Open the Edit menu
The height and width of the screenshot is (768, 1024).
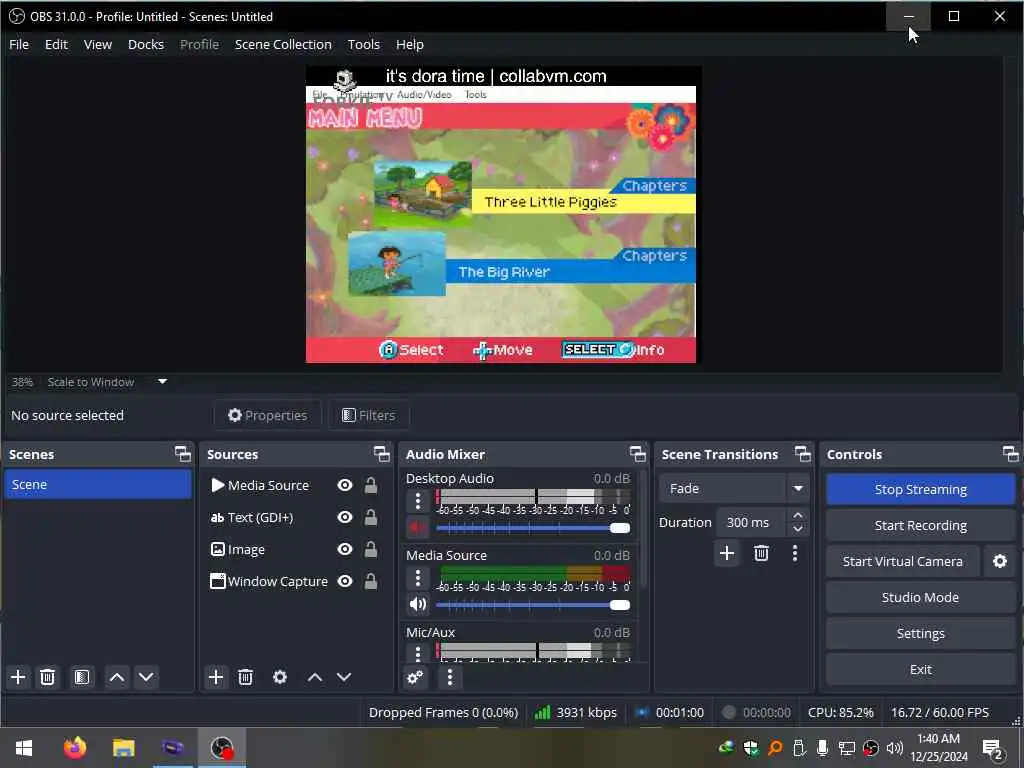56,44
